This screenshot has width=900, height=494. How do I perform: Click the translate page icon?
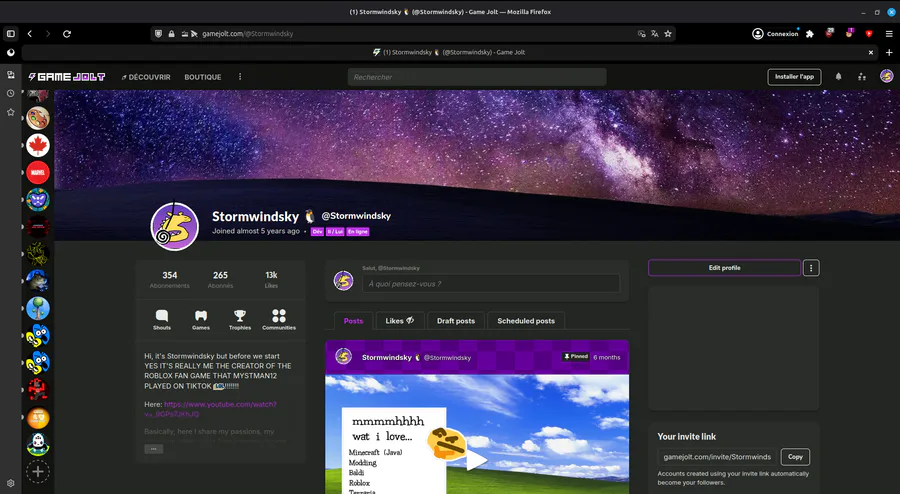[x=655, y=34]
